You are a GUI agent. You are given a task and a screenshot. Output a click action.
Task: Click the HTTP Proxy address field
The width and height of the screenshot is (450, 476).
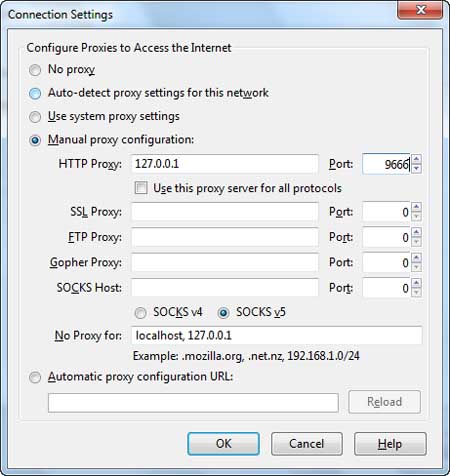pos(225,164)
